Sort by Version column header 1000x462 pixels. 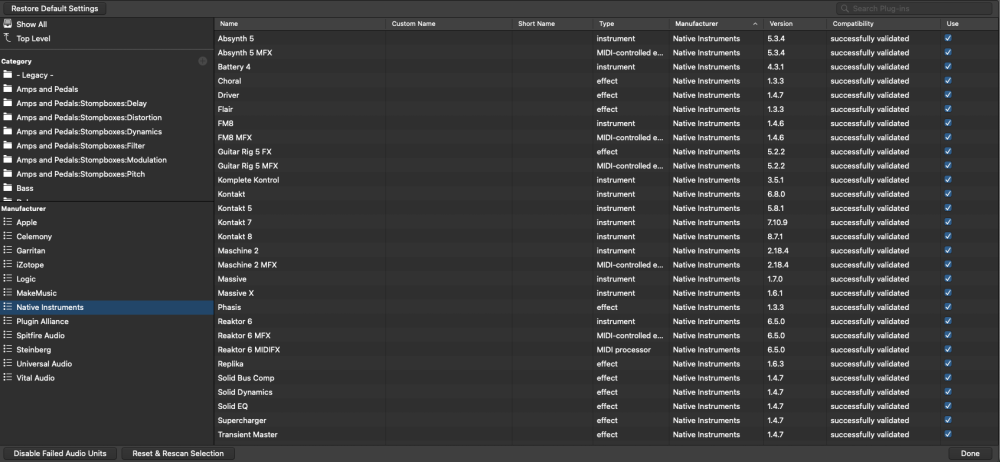(795, 24)
